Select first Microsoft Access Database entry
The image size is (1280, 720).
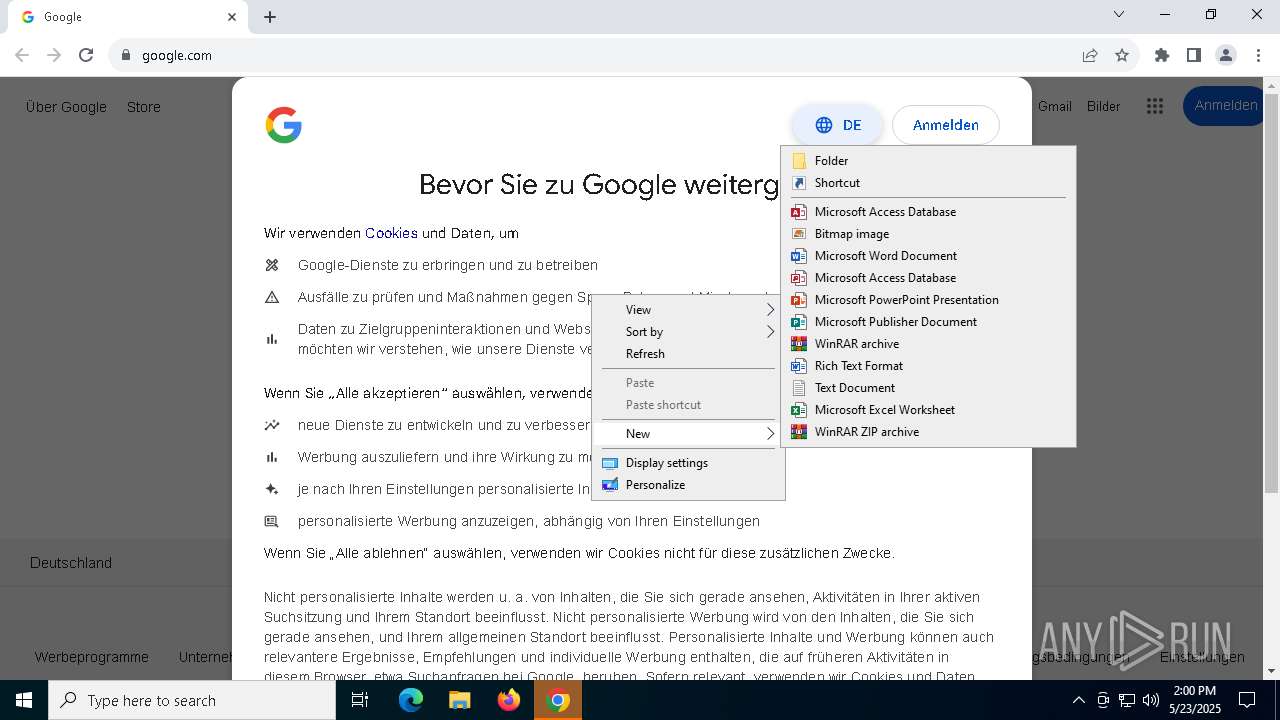point(928,212)
